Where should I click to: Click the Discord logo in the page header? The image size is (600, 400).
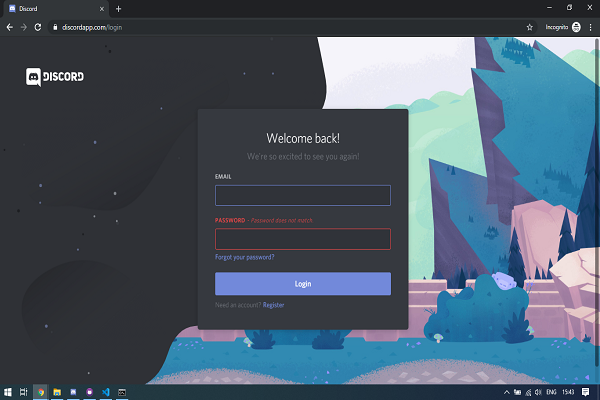tap(55, 77)
